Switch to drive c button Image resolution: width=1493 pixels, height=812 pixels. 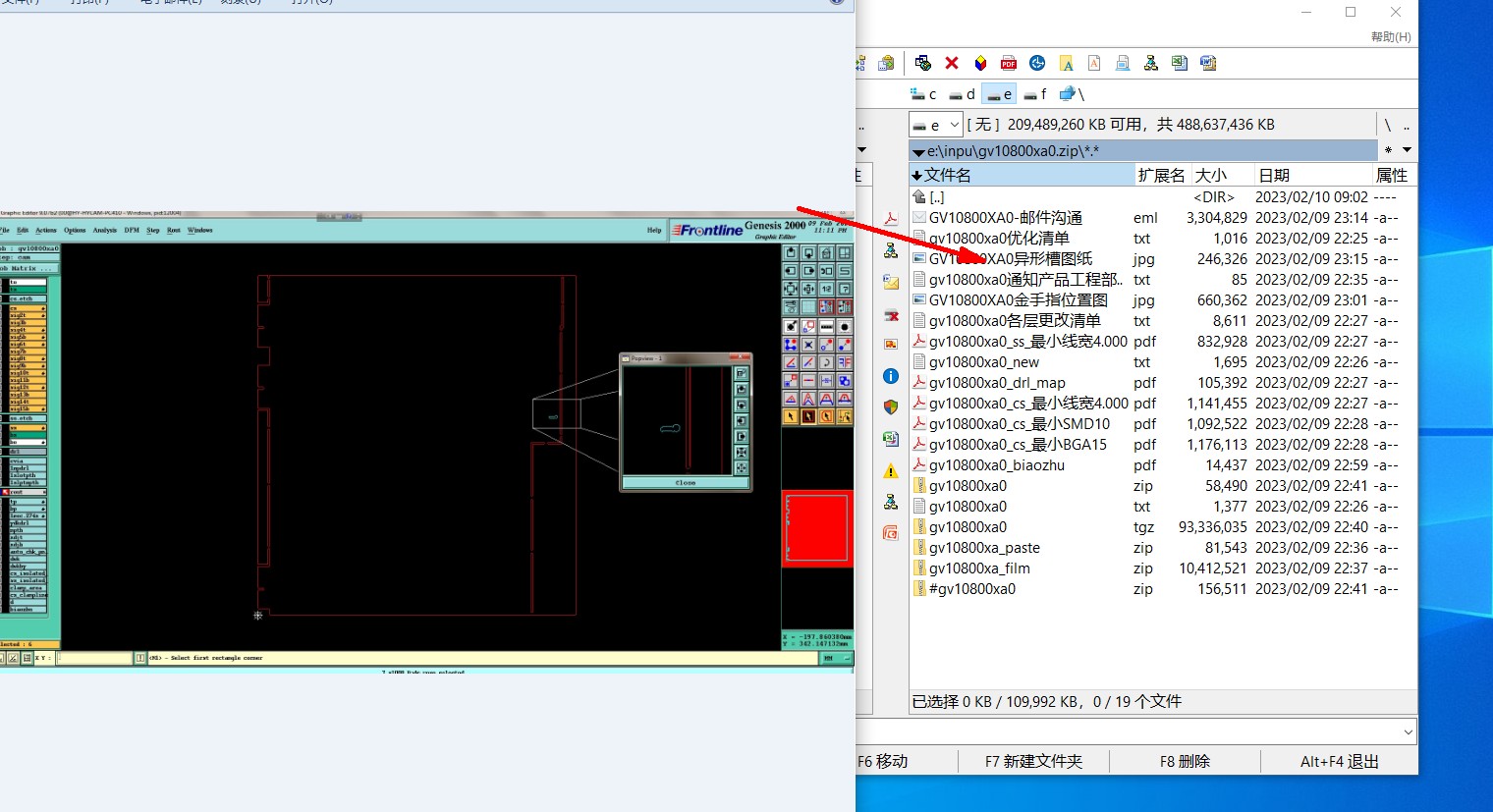[923, 94]
